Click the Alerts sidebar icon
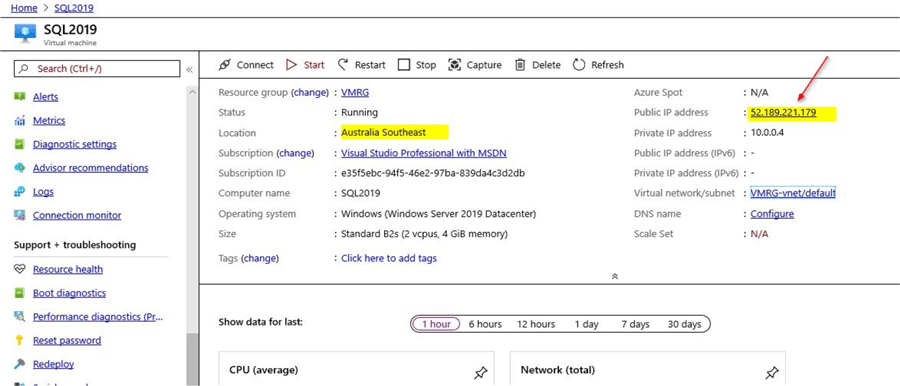The width and height of the screenshot is (900, 386). pyautogui.click(x=20, y=97)
